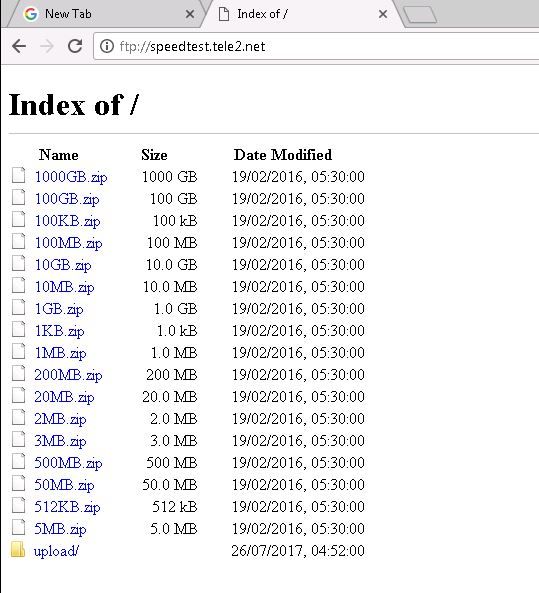Open the 200MB.zip link

click(68, 375)
